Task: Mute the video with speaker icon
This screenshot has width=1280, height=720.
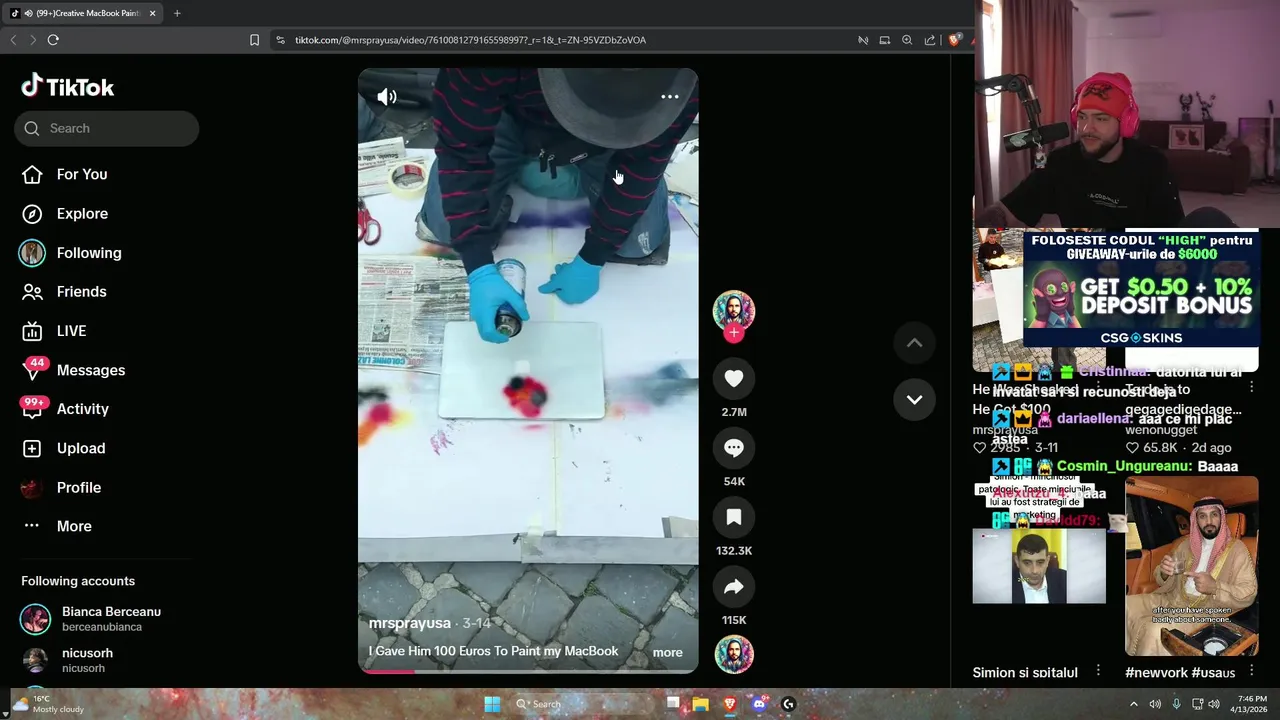Action: [387, 97]
